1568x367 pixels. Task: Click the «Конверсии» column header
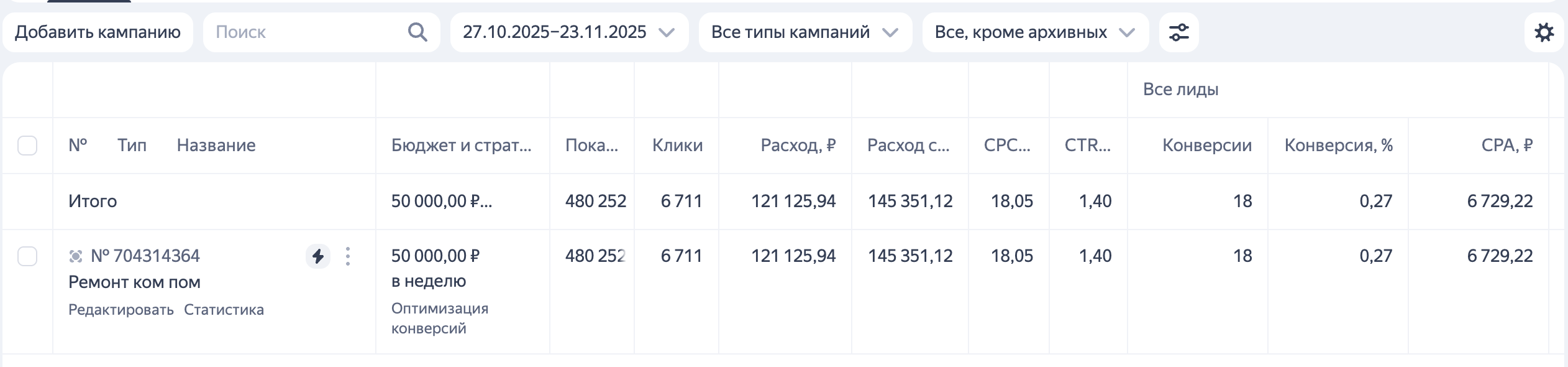point(1206,146)
